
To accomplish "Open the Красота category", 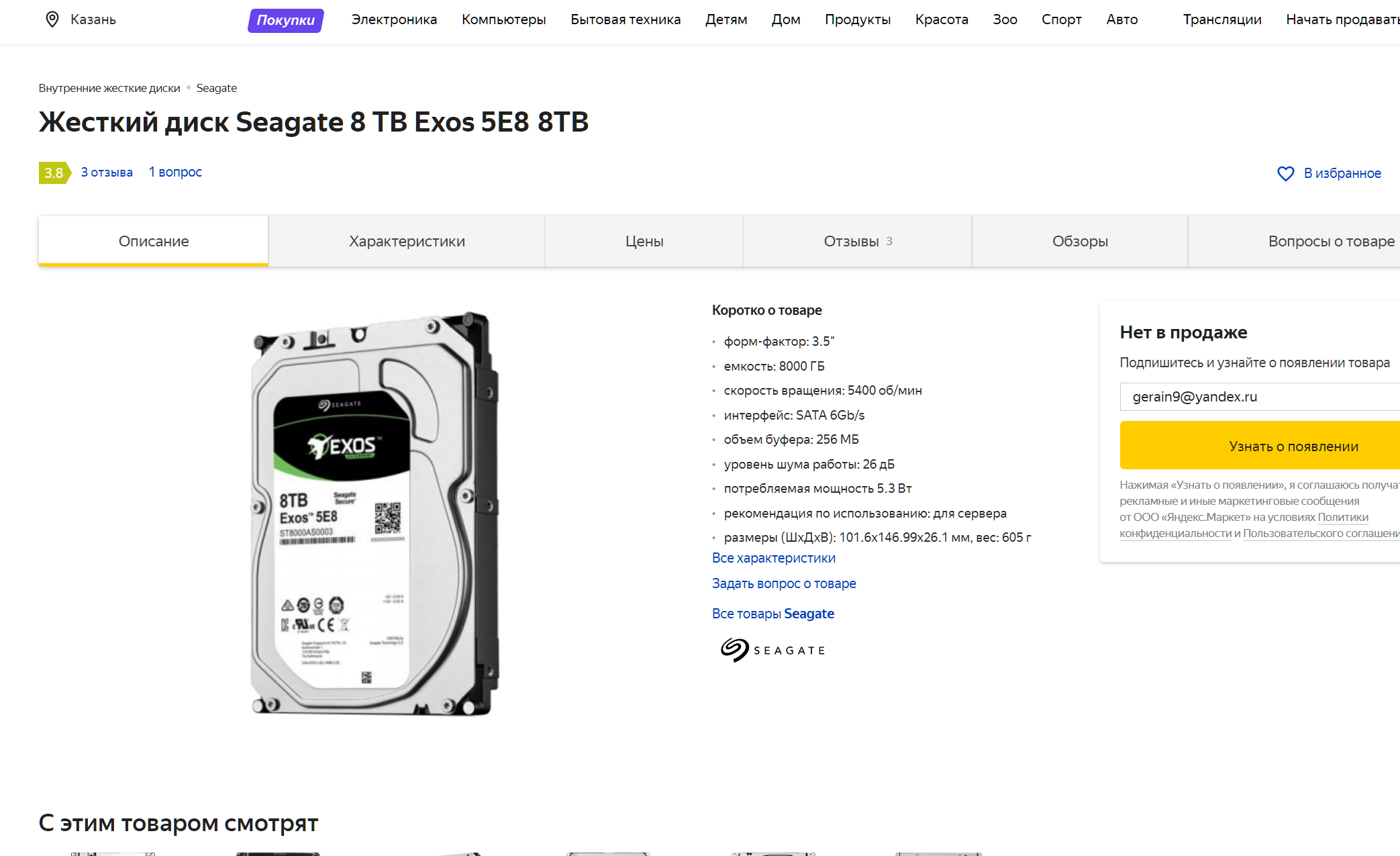I will (x=942, y=19).
